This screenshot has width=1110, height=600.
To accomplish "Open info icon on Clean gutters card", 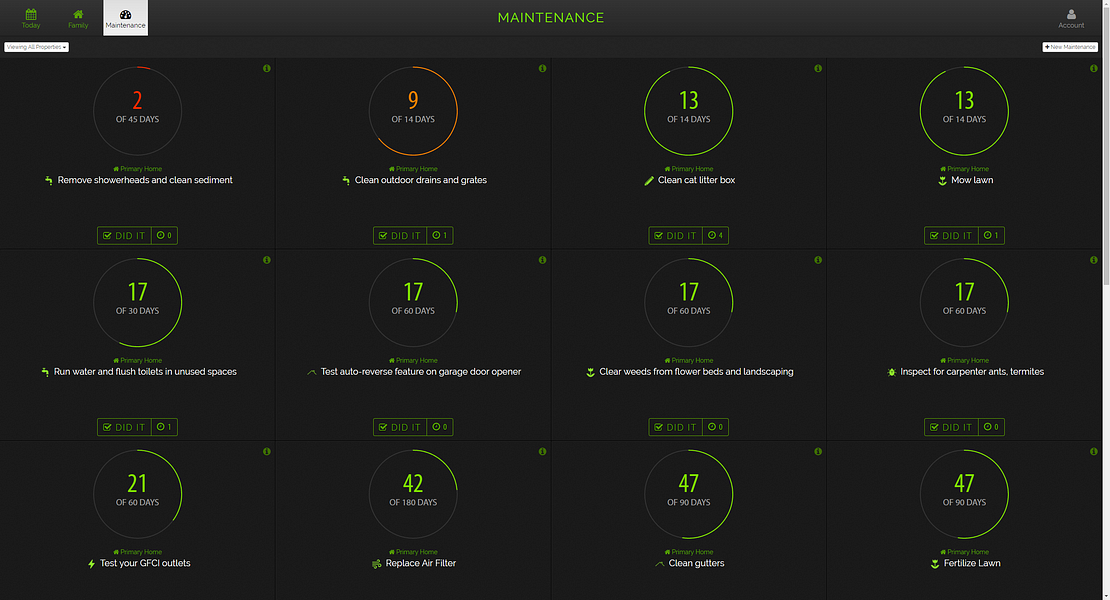I will pyautogui.click(x=818, y=451).
